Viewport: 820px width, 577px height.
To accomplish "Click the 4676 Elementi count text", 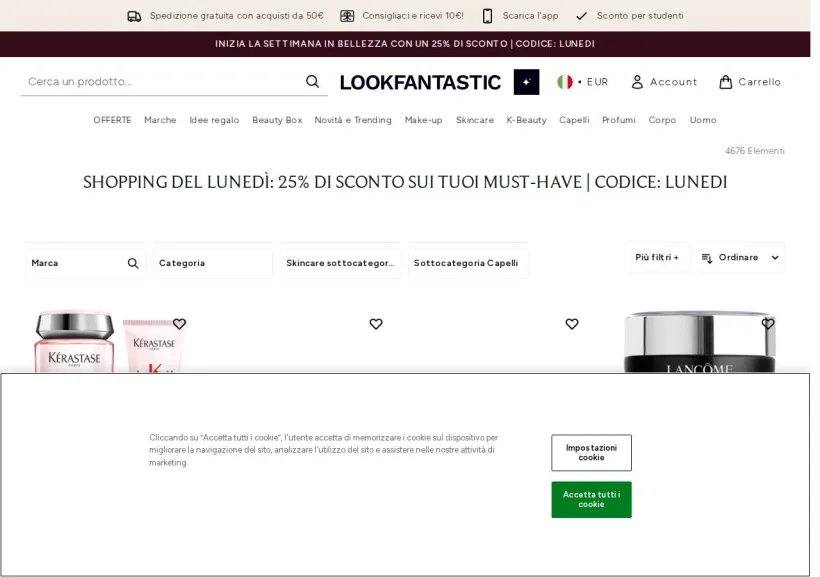I will 754,151.
